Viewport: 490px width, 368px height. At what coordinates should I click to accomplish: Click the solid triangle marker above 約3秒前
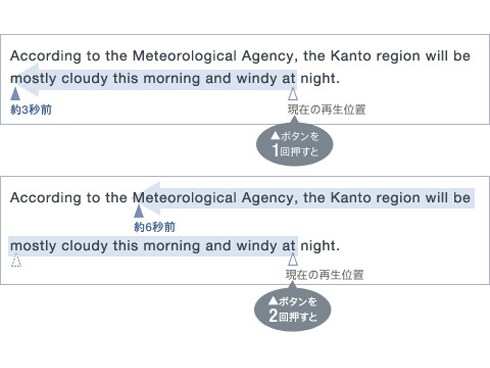pos(15,94)
